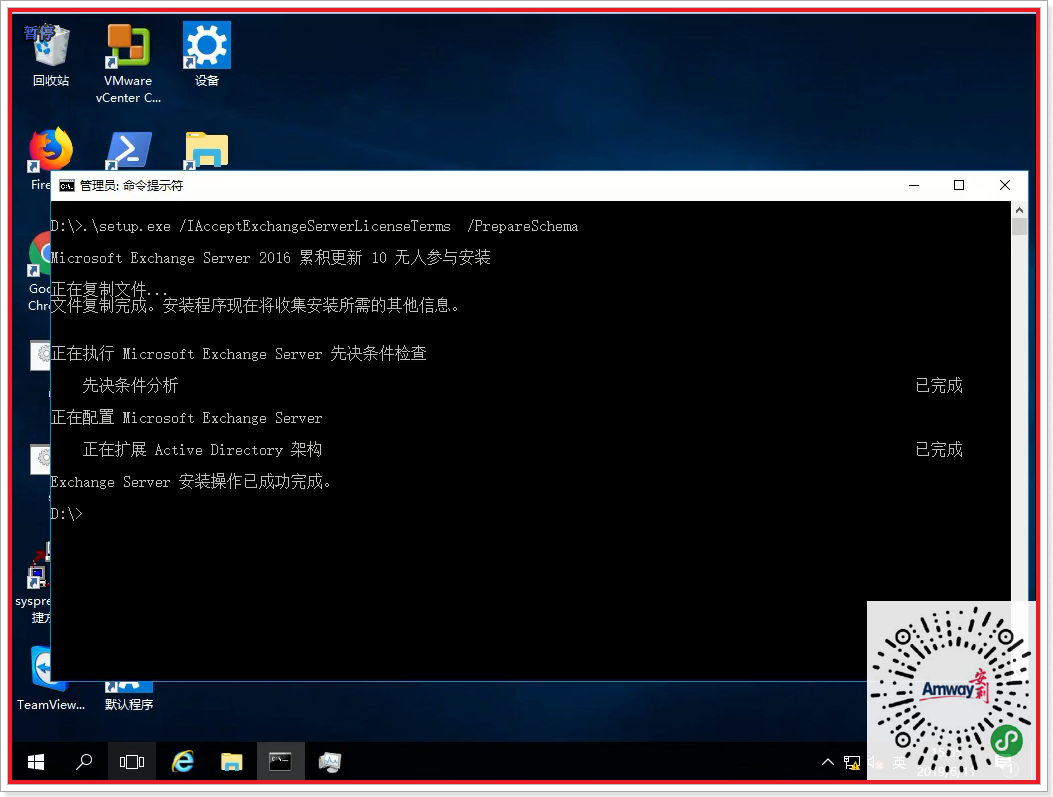Click the network status tray icon
1053x797 pixels.
click(x=852, y=762)
